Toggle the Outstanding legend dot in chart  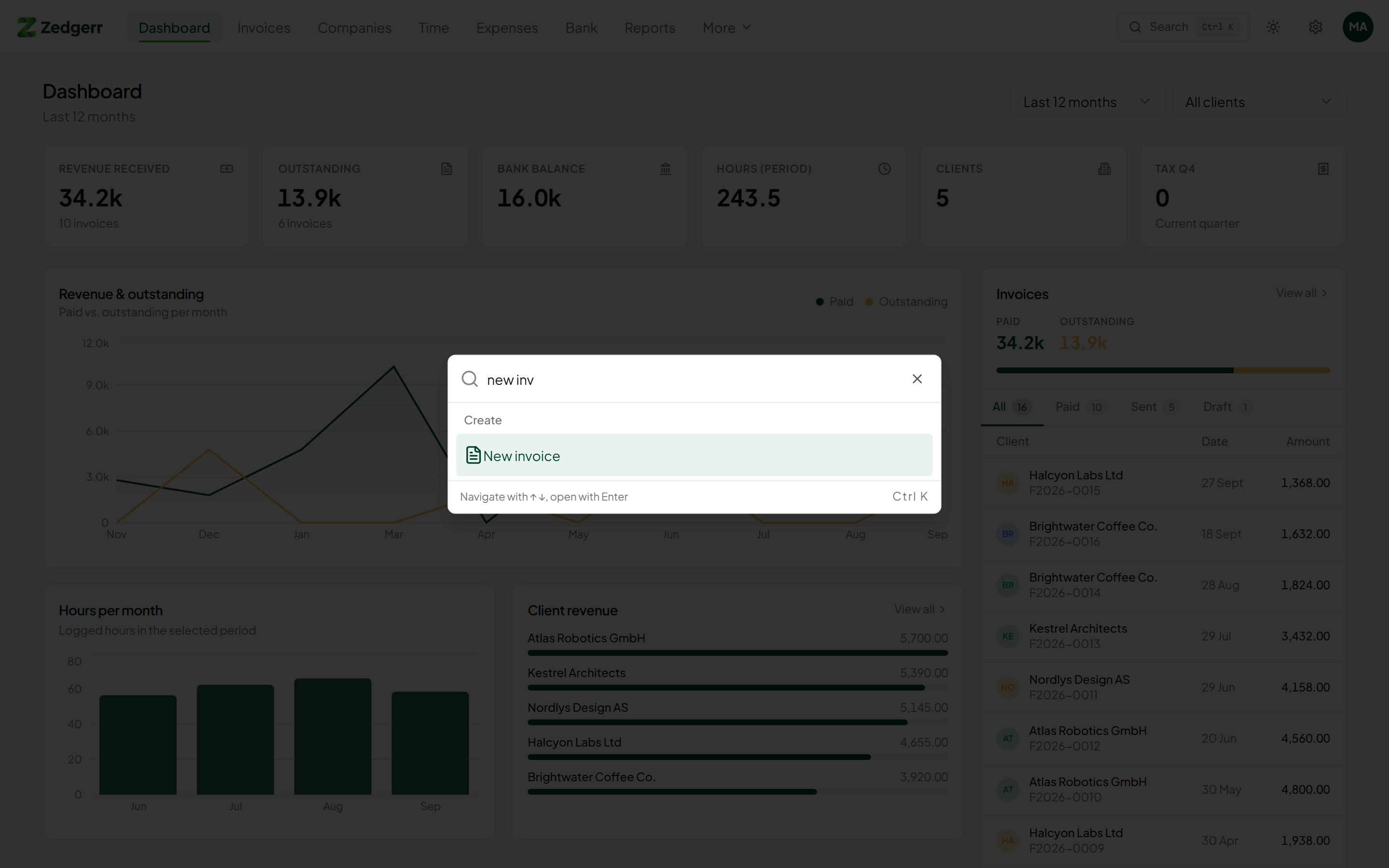[869, 302]
